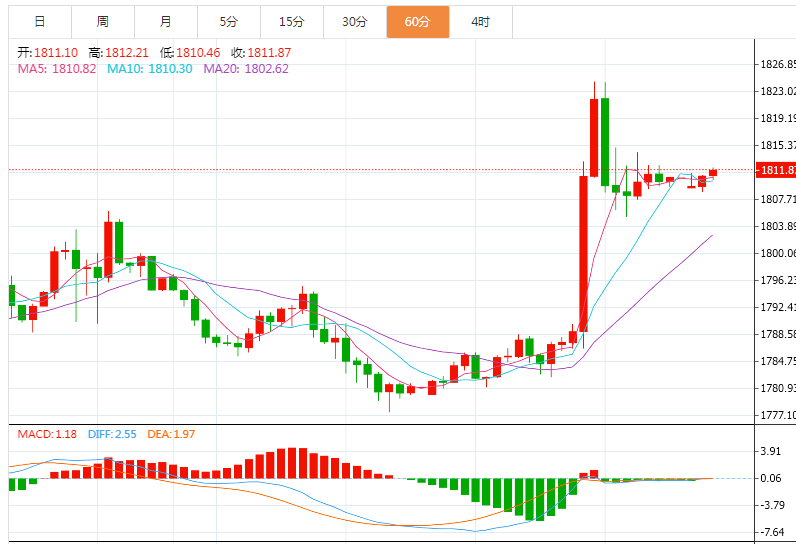
Task: Click the 3.91 MACD axis label
Action: [771, 451]
